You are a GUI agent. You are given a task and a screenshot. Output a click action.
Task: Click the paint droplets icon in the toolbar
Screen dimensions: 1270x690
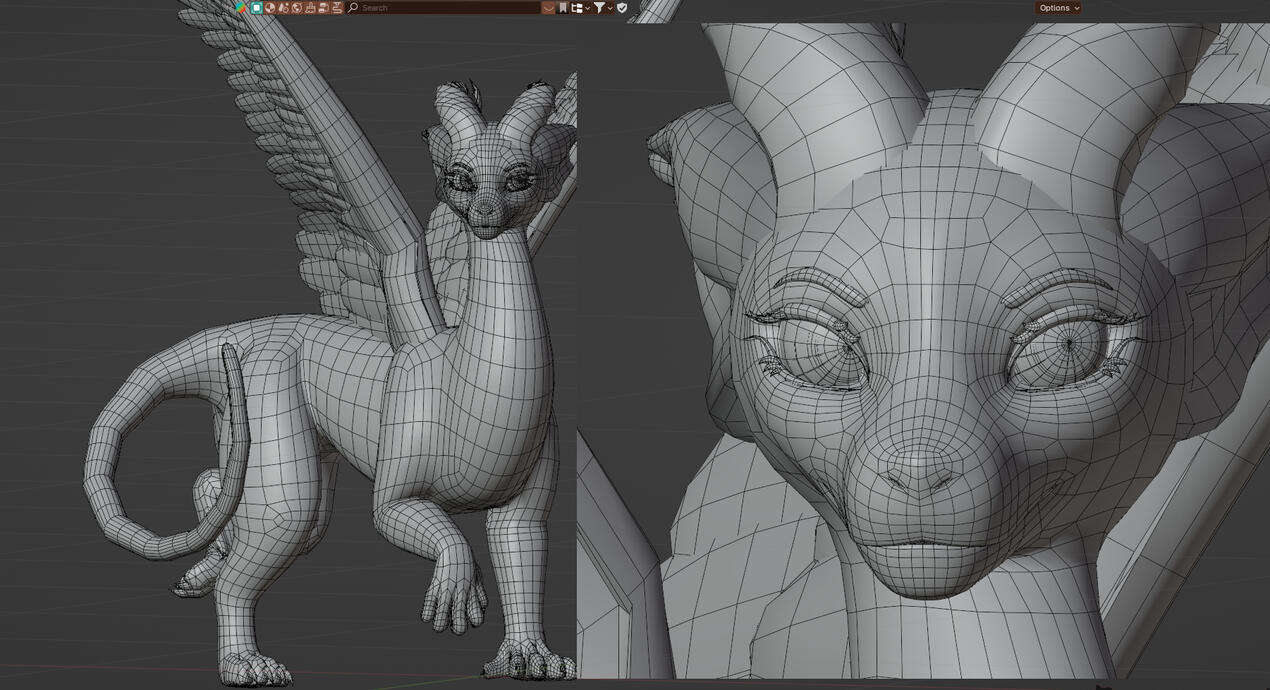point(282,7)
